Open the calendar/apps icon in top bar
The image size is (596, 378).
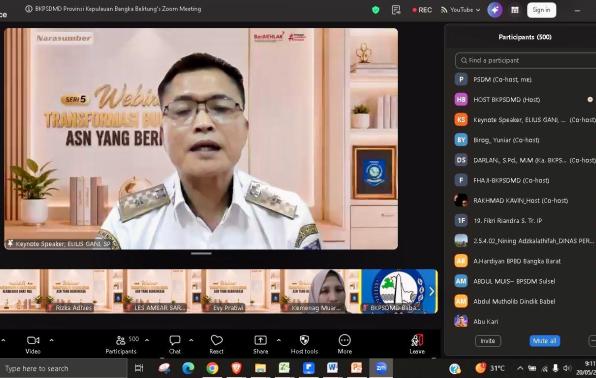point(515,10)
